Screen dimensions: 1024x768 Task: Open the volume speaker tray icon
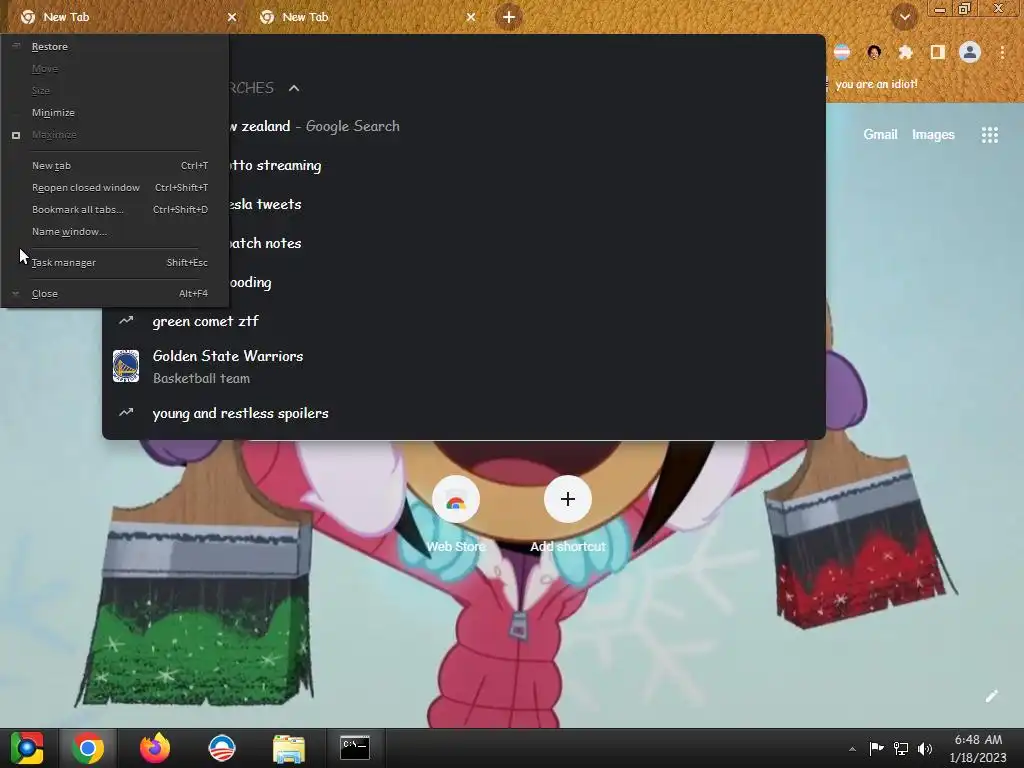click(x=925, y=748)
